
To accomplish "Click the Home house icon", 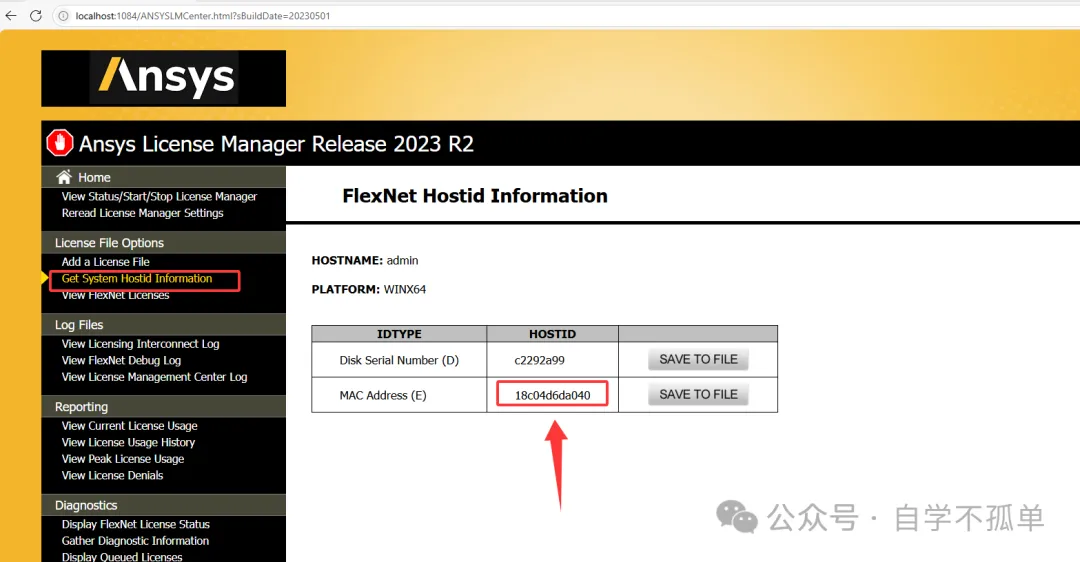I will [64, 177].
